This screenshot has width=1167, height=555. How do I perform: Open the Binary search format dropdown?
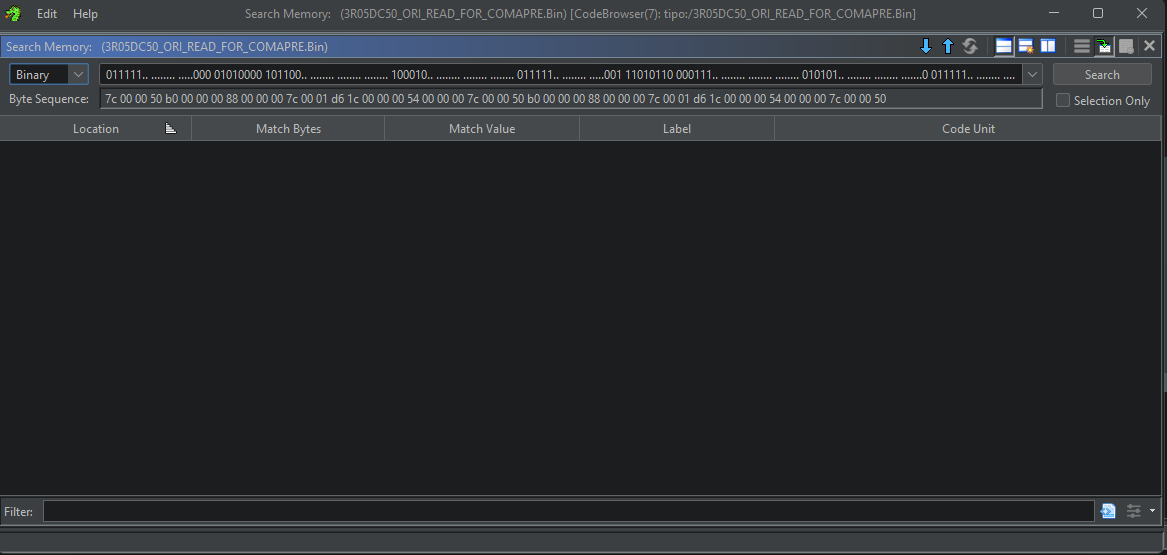click(49, 74)
